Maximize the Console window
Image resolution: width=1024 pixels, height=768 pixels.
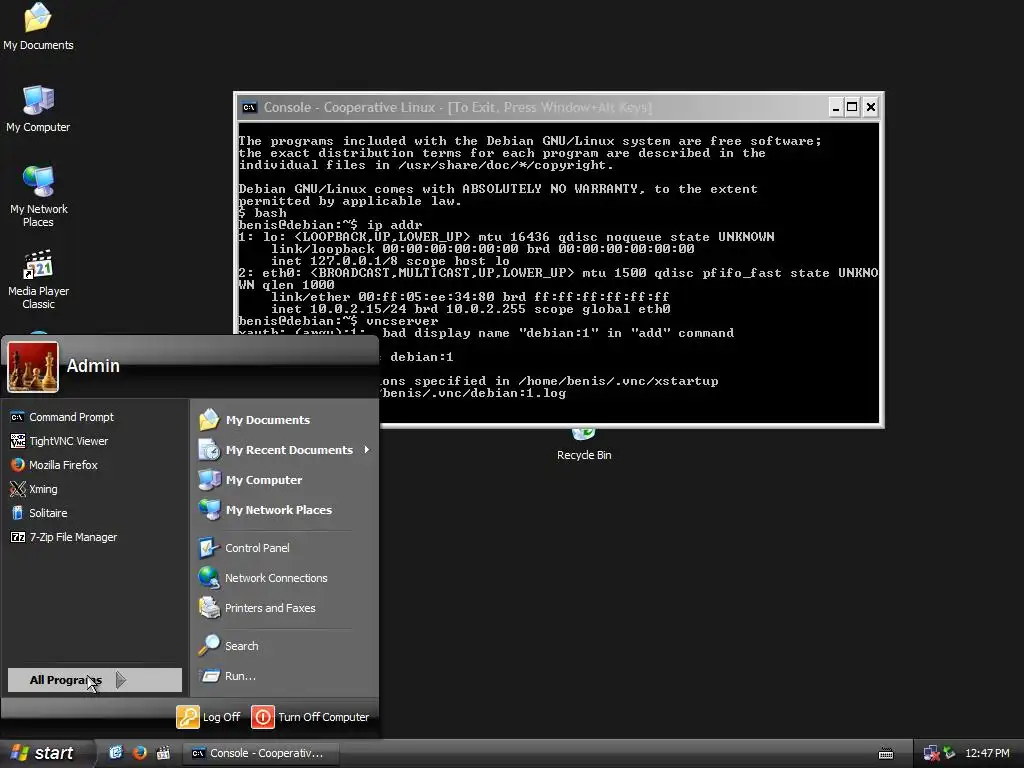852,107
